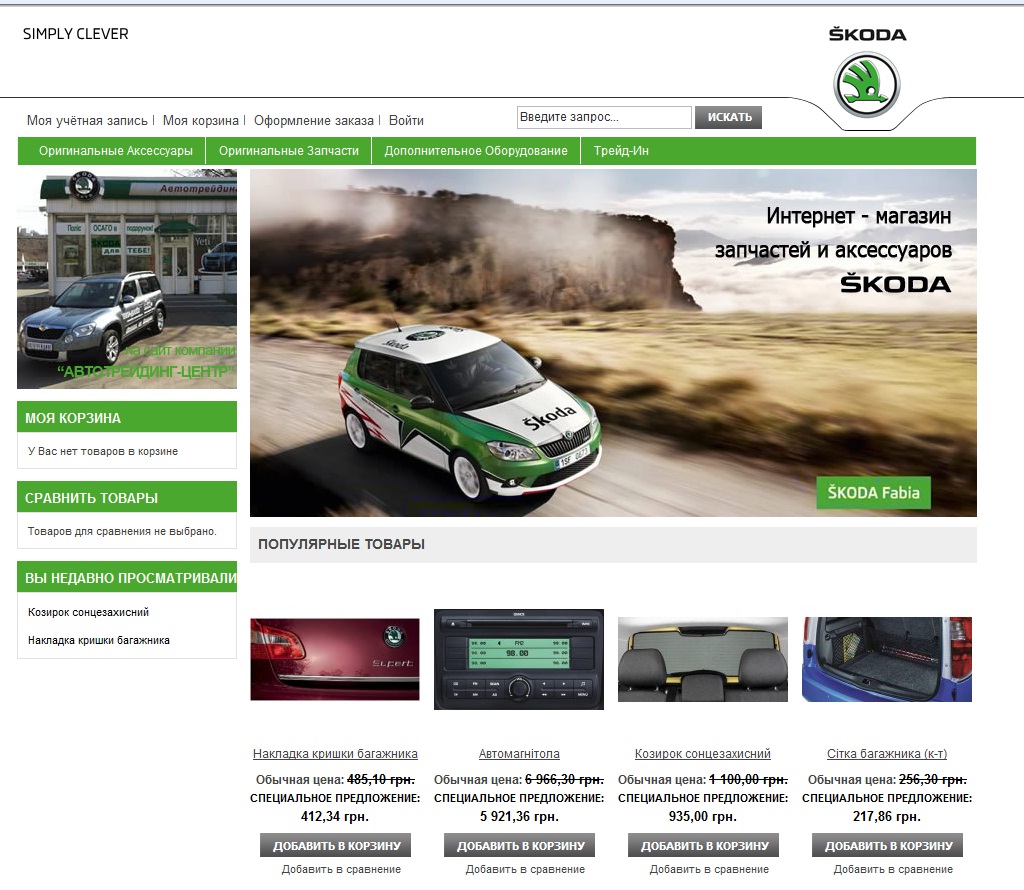This screenshot has width=1024, height=890.
Task: Click the ИСКАТЬ search button
Action: [729, 118]
